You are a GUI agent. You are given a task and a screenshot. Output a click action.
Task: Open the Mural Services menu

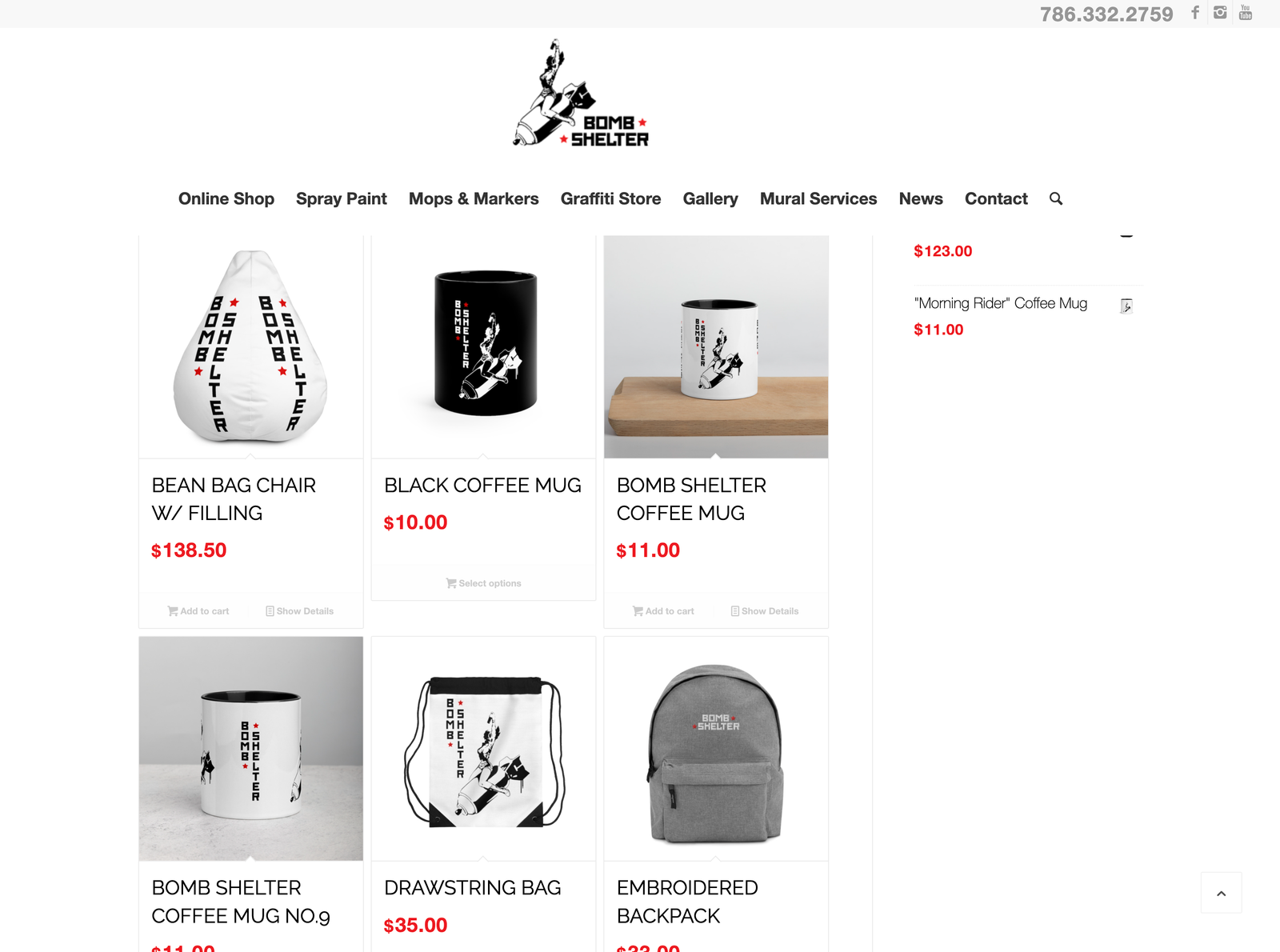tap(818, 198)
